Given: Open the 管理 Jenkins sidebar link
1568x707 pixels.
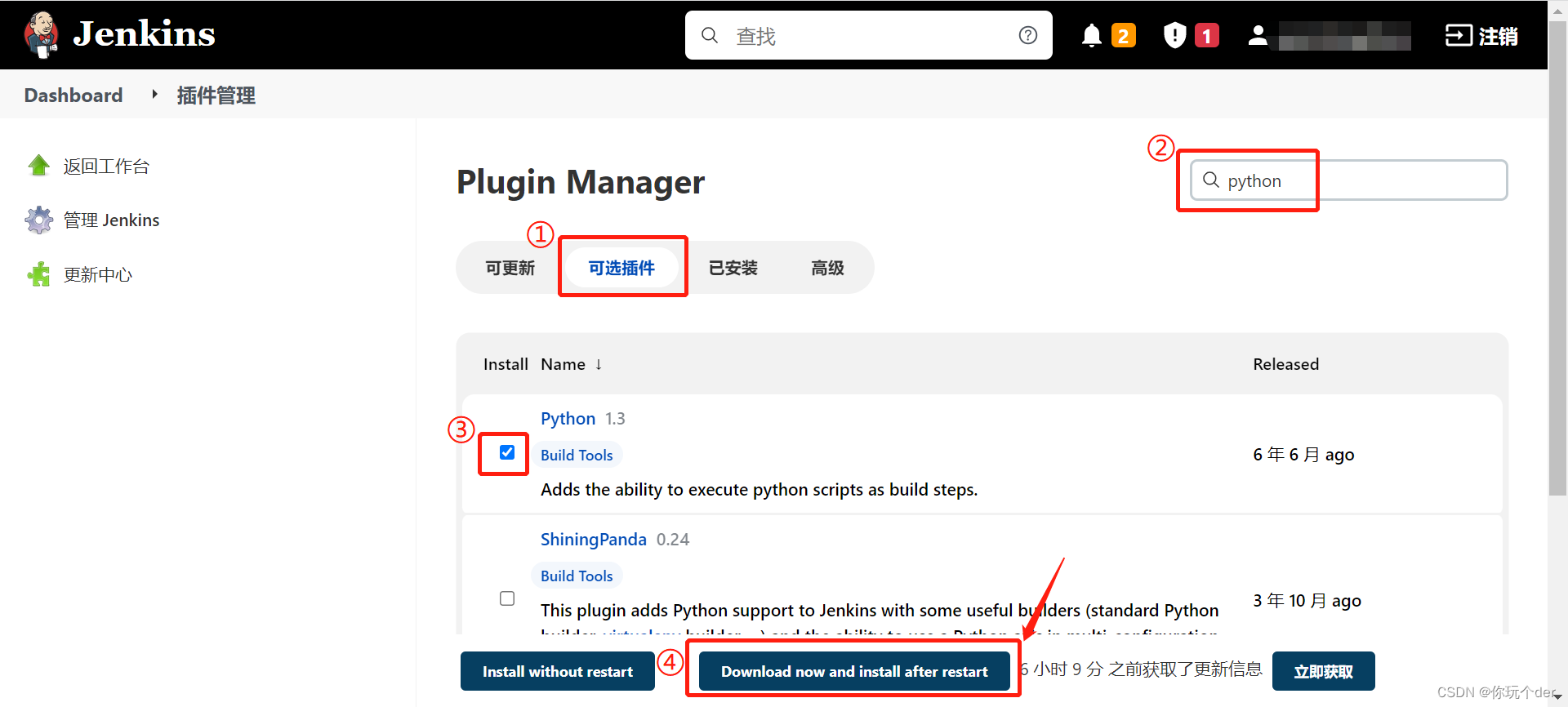Looking at the screenshot, I should [x=111, y=220].
